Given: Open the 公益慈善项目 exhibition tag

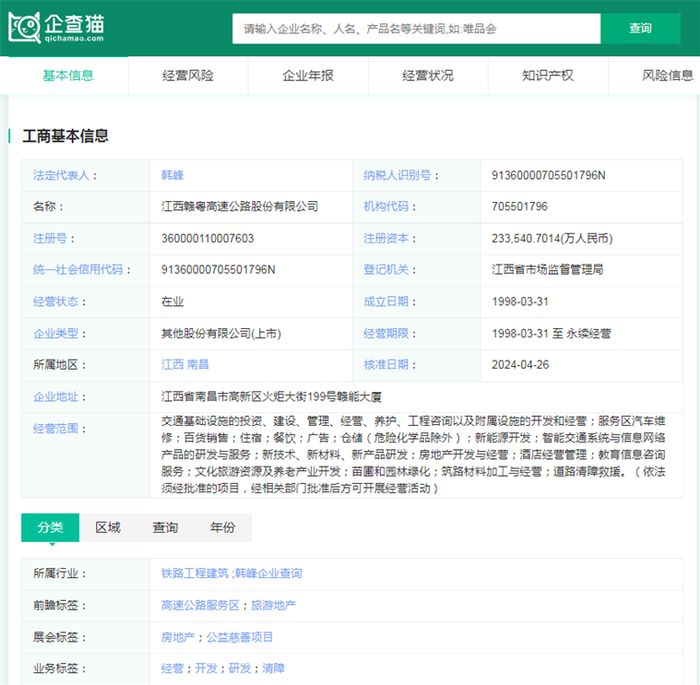Looking at the screenshot, I should (x=239, y=637).
